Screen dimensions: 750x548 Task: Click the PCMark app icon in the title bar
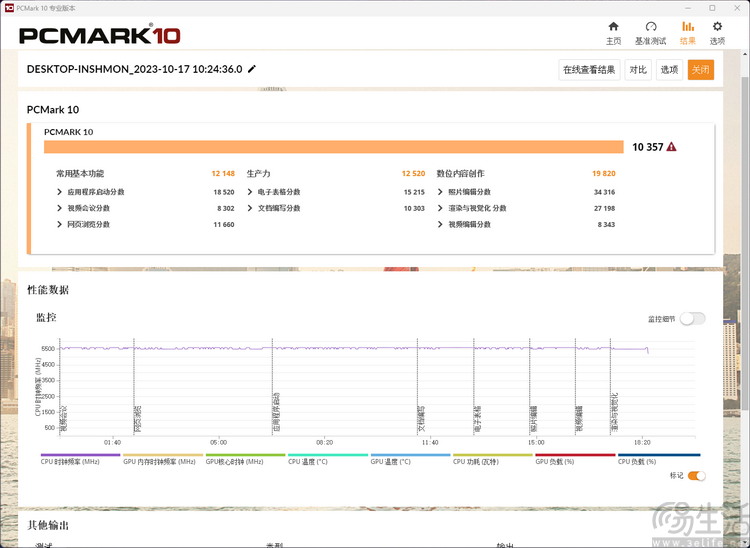click(9, 7)
